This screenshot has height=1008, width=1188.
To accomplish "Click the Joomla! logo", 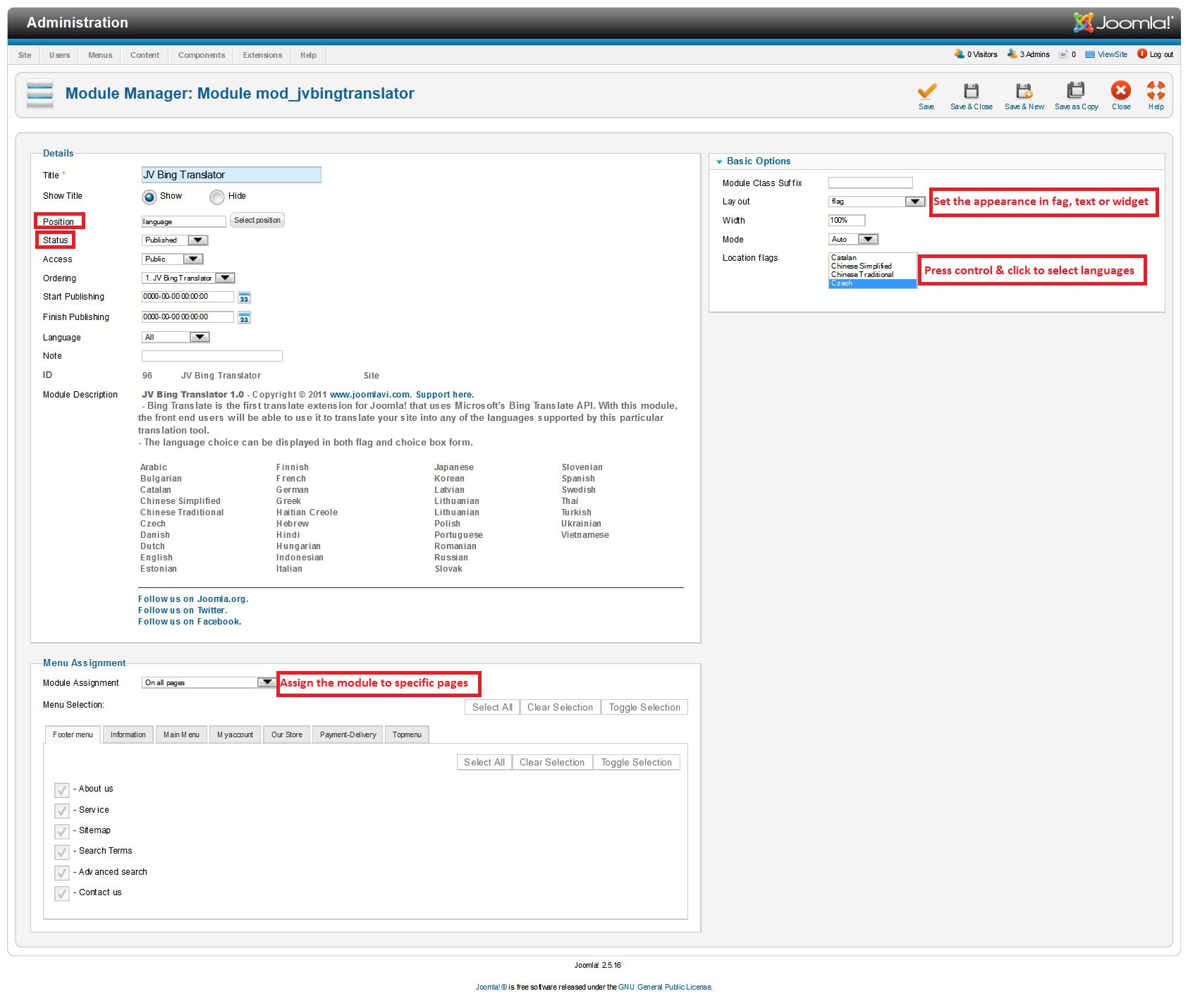I will [1122, 23].
